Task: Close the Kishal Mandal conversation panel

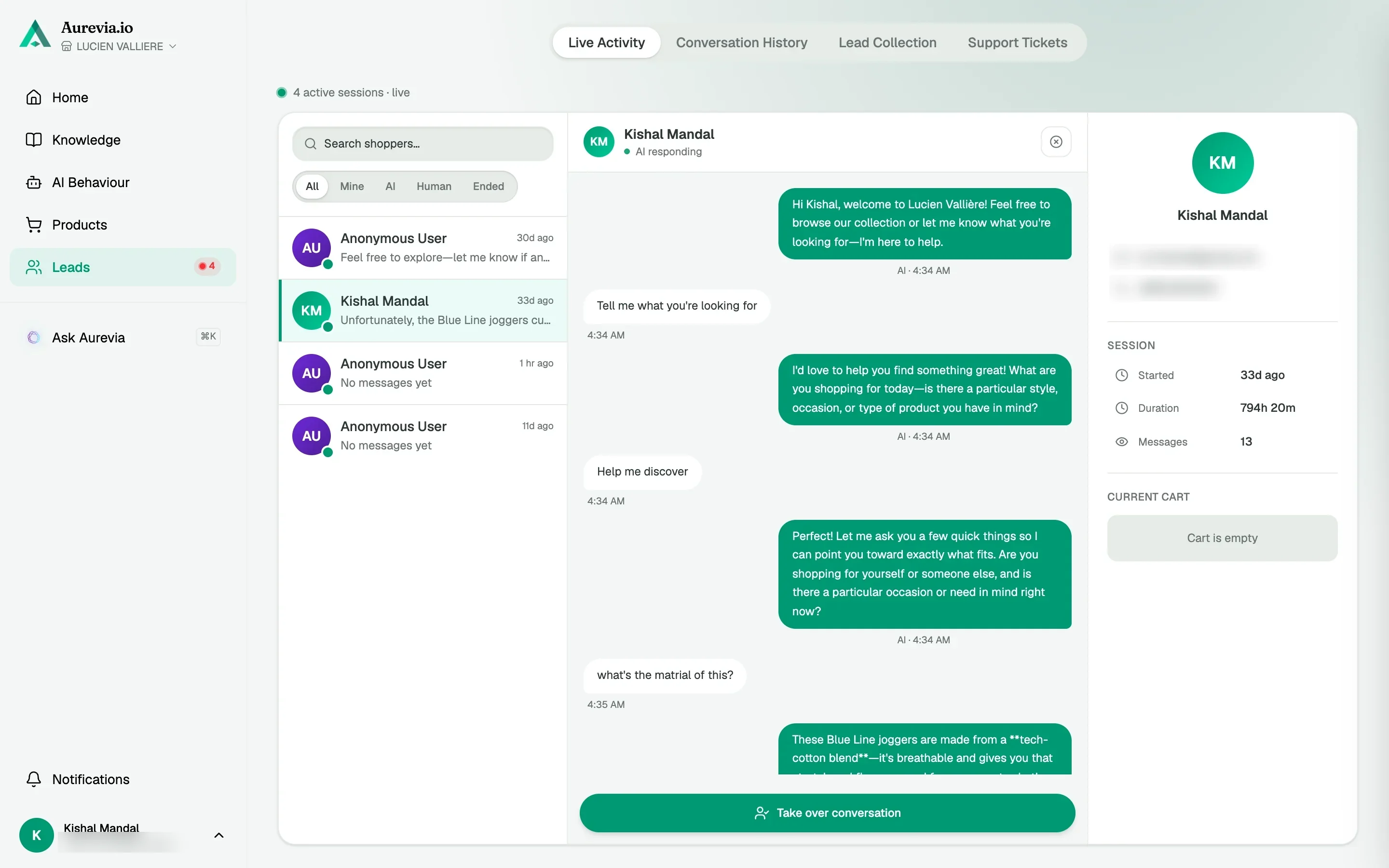Action: point(1056,142)
